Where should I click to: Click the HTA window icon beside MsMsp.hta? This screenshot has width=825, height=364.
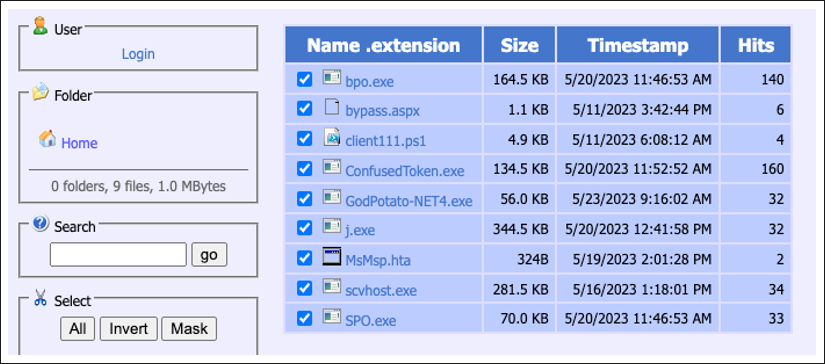(x=331, y=257)
